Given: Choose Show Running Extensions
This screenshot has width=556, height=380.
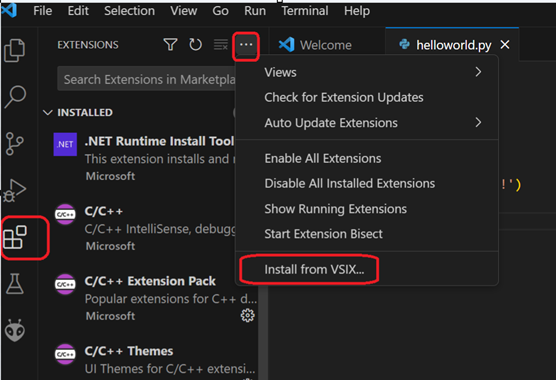Looking at the screenshot, I should [367, 209].
